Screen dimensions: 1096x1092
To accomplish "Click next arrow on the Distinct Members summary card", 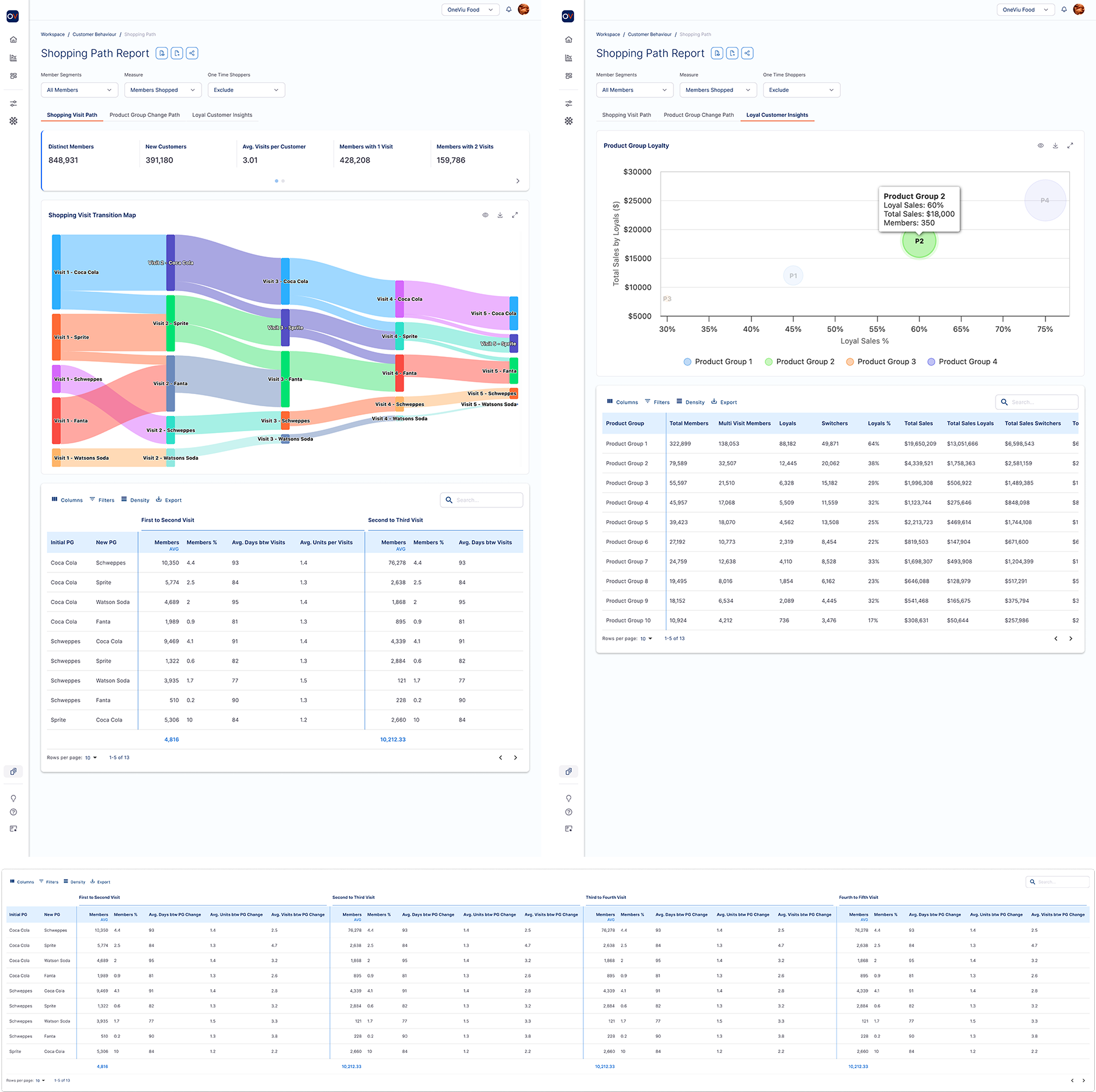I will (x=518, y=181).
